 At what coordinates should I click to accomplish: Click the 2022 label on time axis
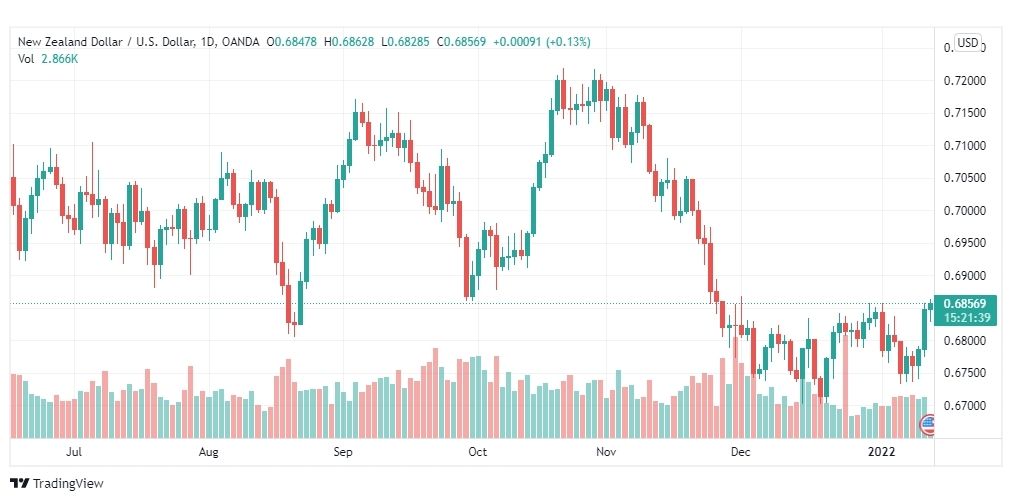[881, 452]
